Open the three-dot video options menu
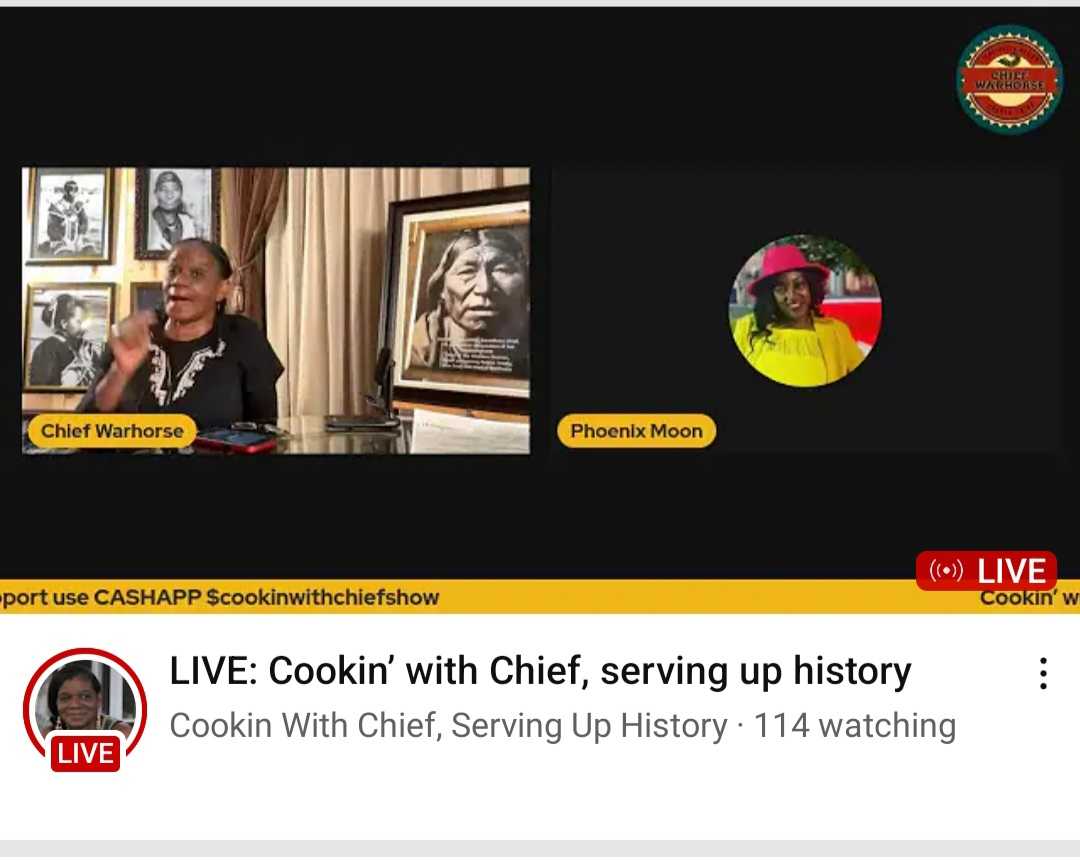Viewport: 1080px width, 861px height. coord(1043,673)
